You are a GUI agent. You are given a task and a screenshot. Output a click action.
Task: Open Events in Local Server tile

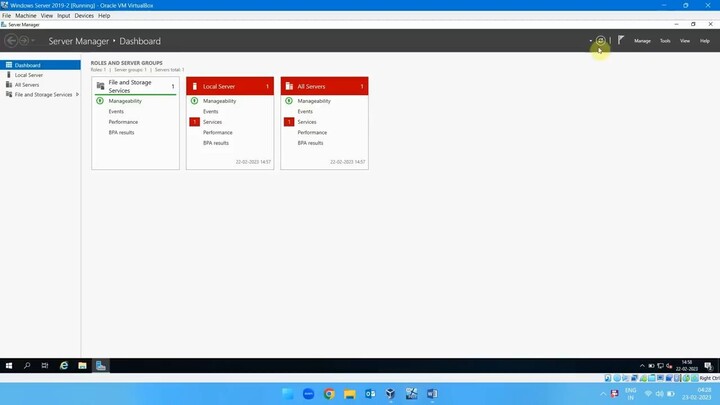point(210,111)
